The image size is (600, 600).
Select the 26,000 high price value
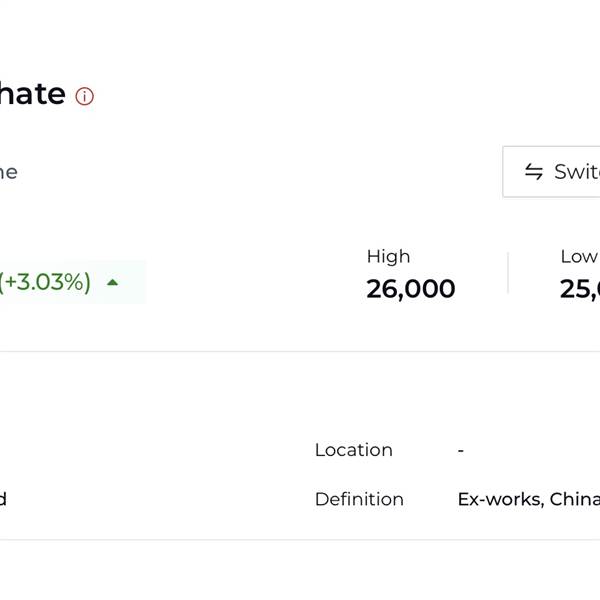pos(410,289)
